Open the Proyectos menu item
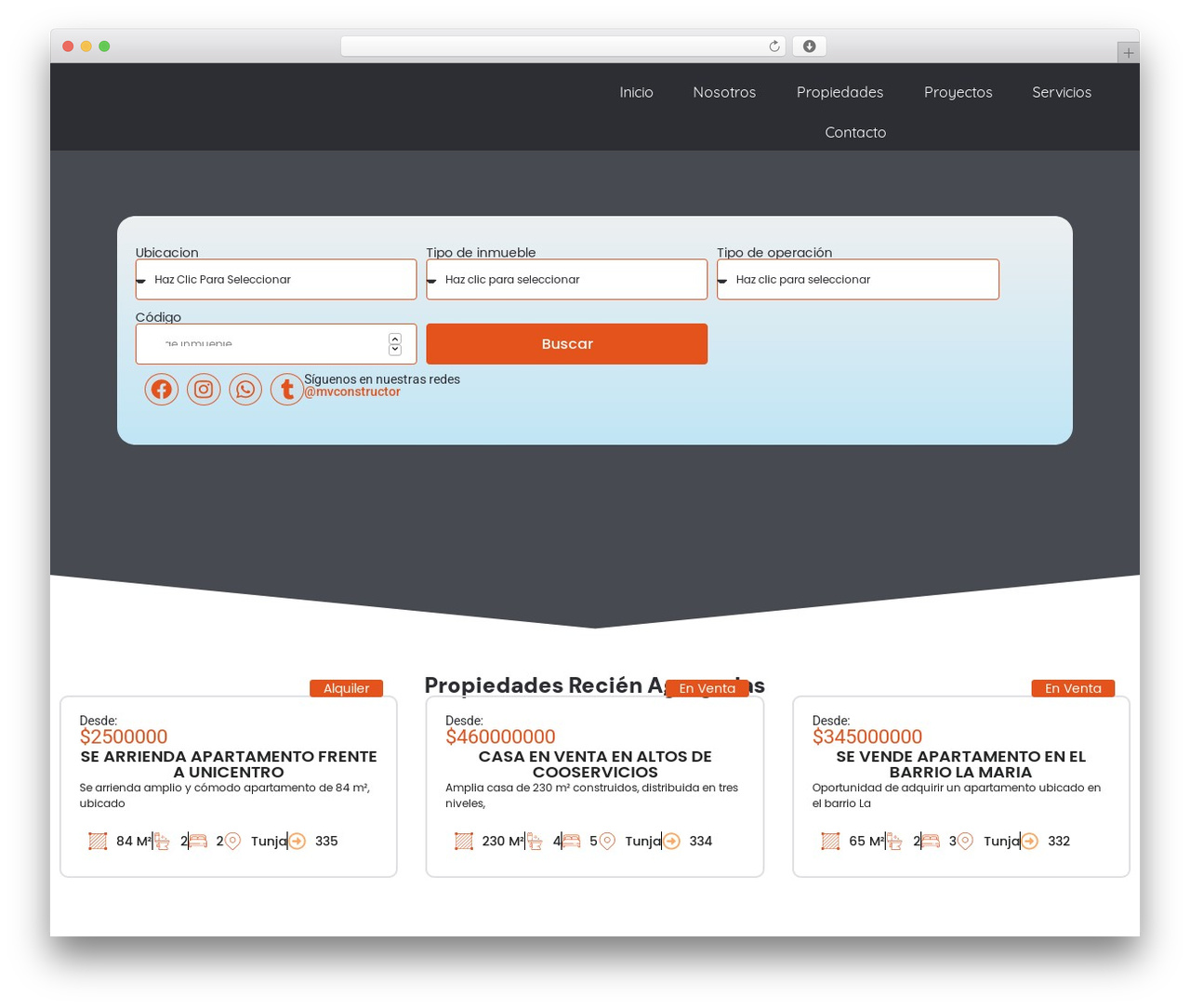Screen dimensions: 1190x1008 pos(958,92)
